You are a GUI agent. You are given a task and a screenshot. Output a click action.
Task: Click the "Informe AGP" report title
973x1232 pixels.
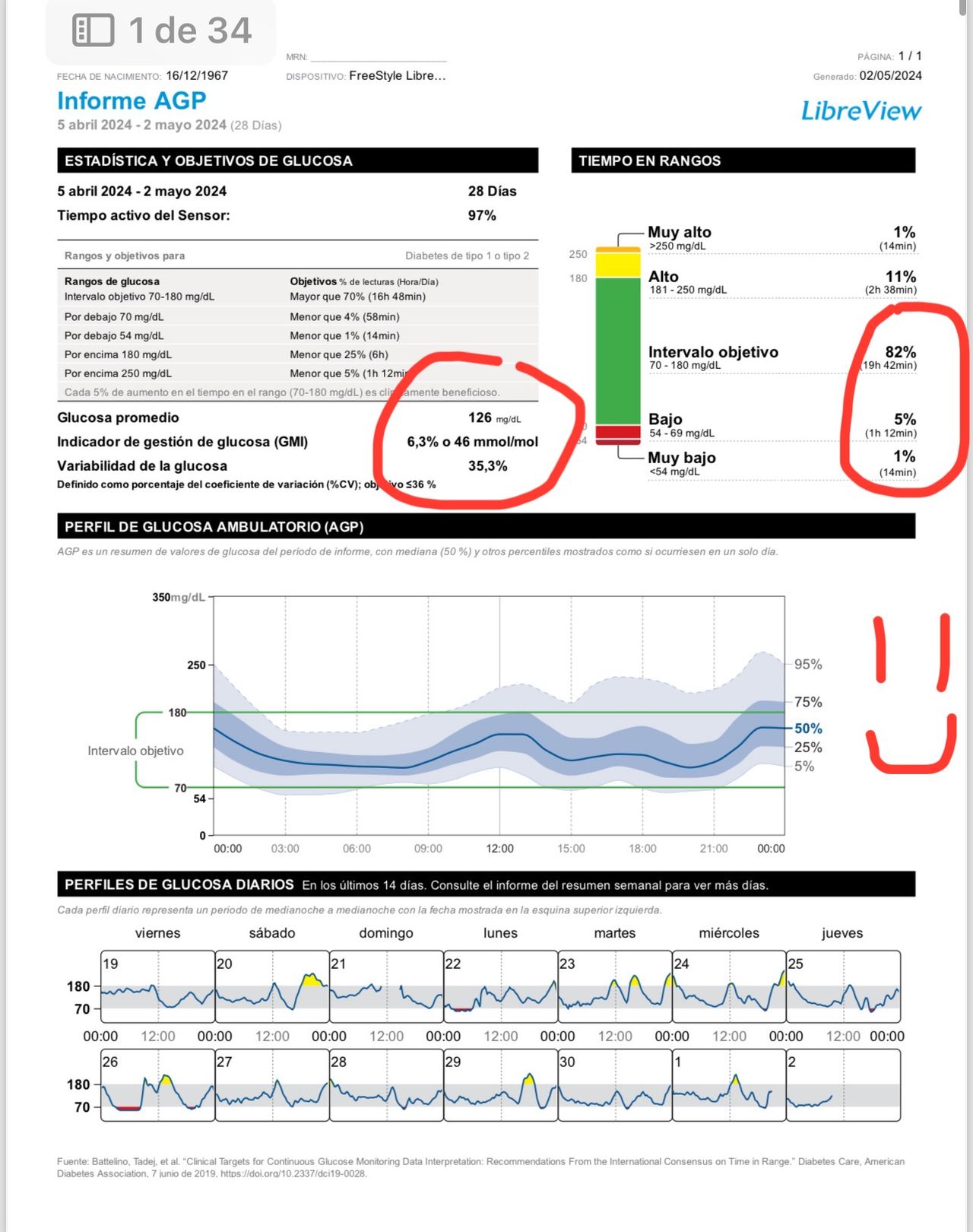(x=132, y=101)
